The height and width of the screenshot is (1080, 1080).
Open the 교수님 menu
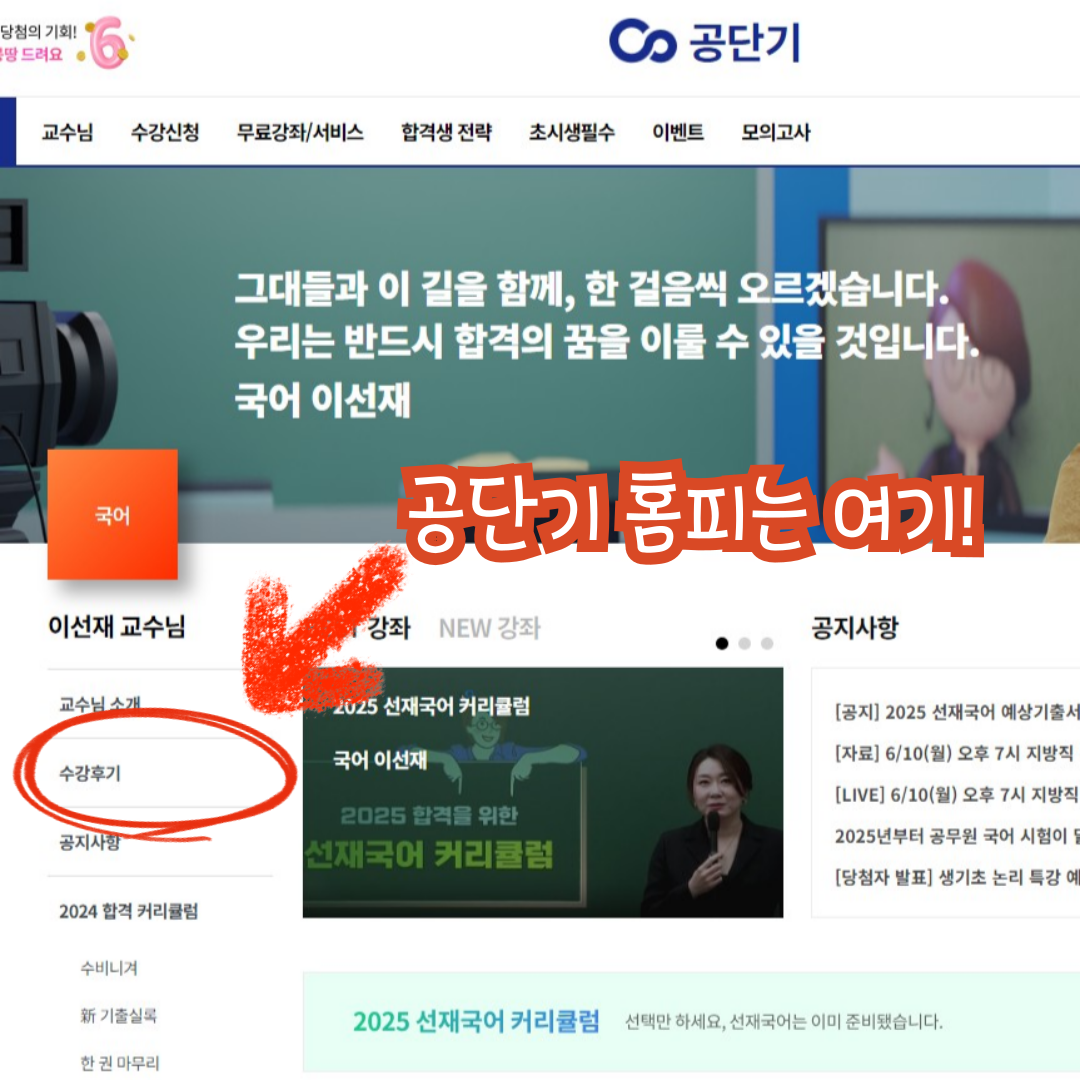click(68, 132)
